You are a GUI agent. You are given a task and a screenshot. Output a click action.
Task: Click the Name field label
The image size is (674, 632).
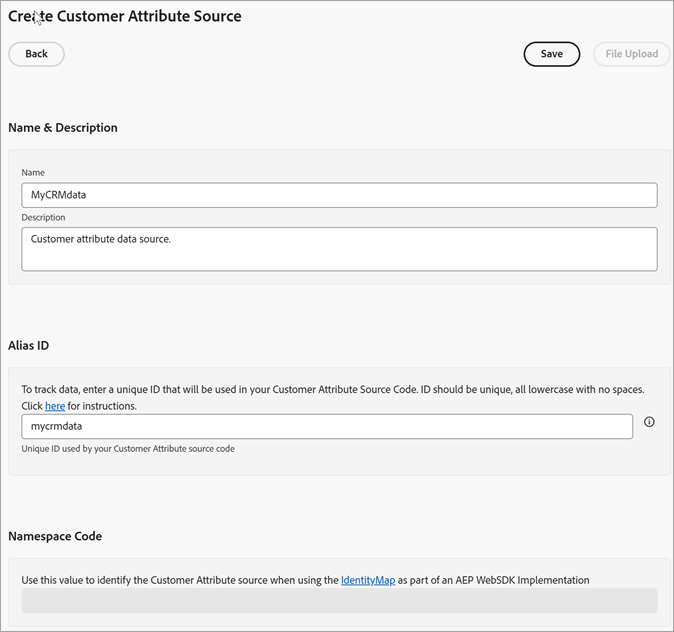[x=33, y=173]
